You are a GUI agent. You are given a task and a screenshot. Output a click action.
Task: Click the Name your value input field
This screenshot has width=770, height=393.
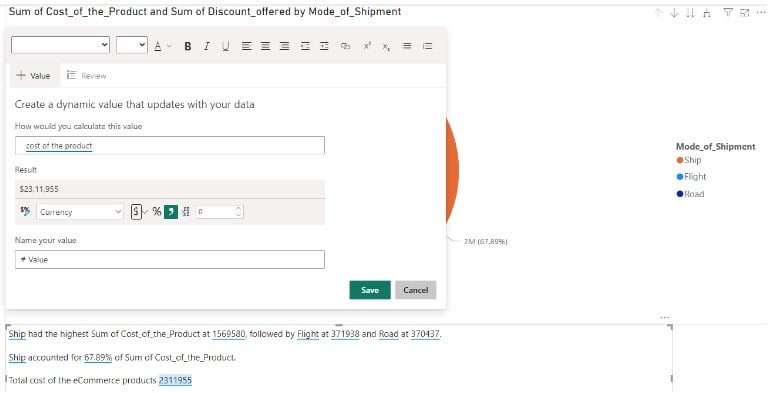click(x=170, y=259)
